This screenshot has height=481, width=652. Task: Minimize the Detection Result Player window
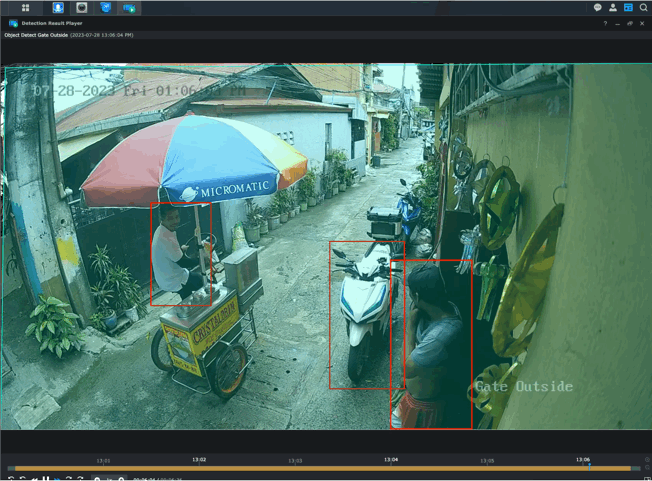click(617, 23)
